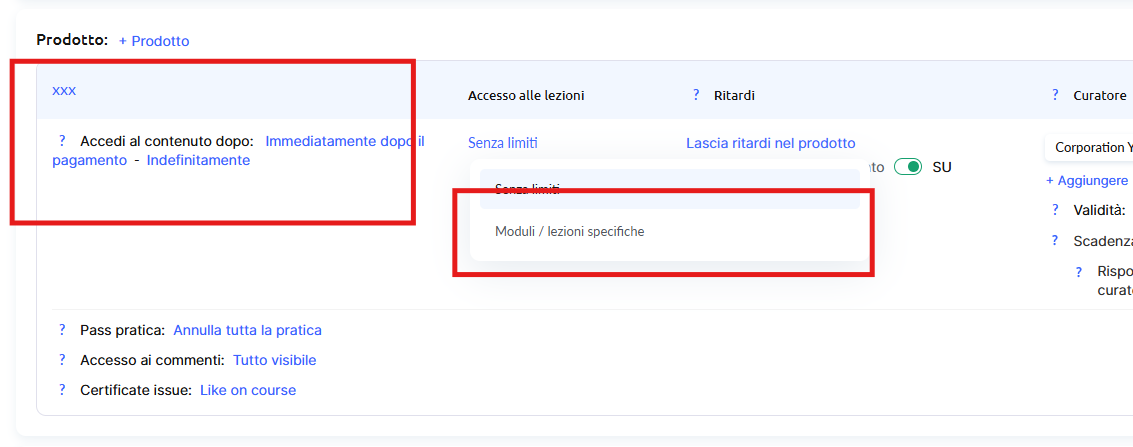Change Pass pratica value Annulla tutta la pratica
Viewport: 1133px width, 447px height.
[x=247, y=330]
